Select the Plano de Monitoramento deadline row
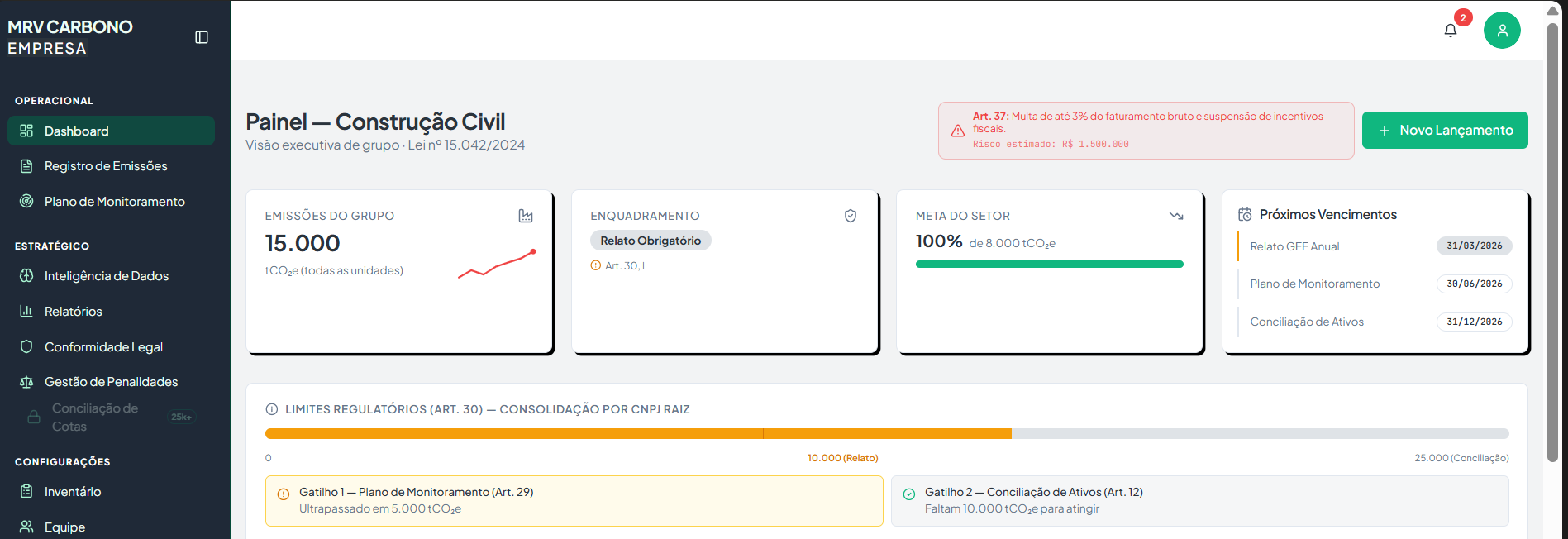The height and width of the screenshot is (539, 1568). 1375,284
